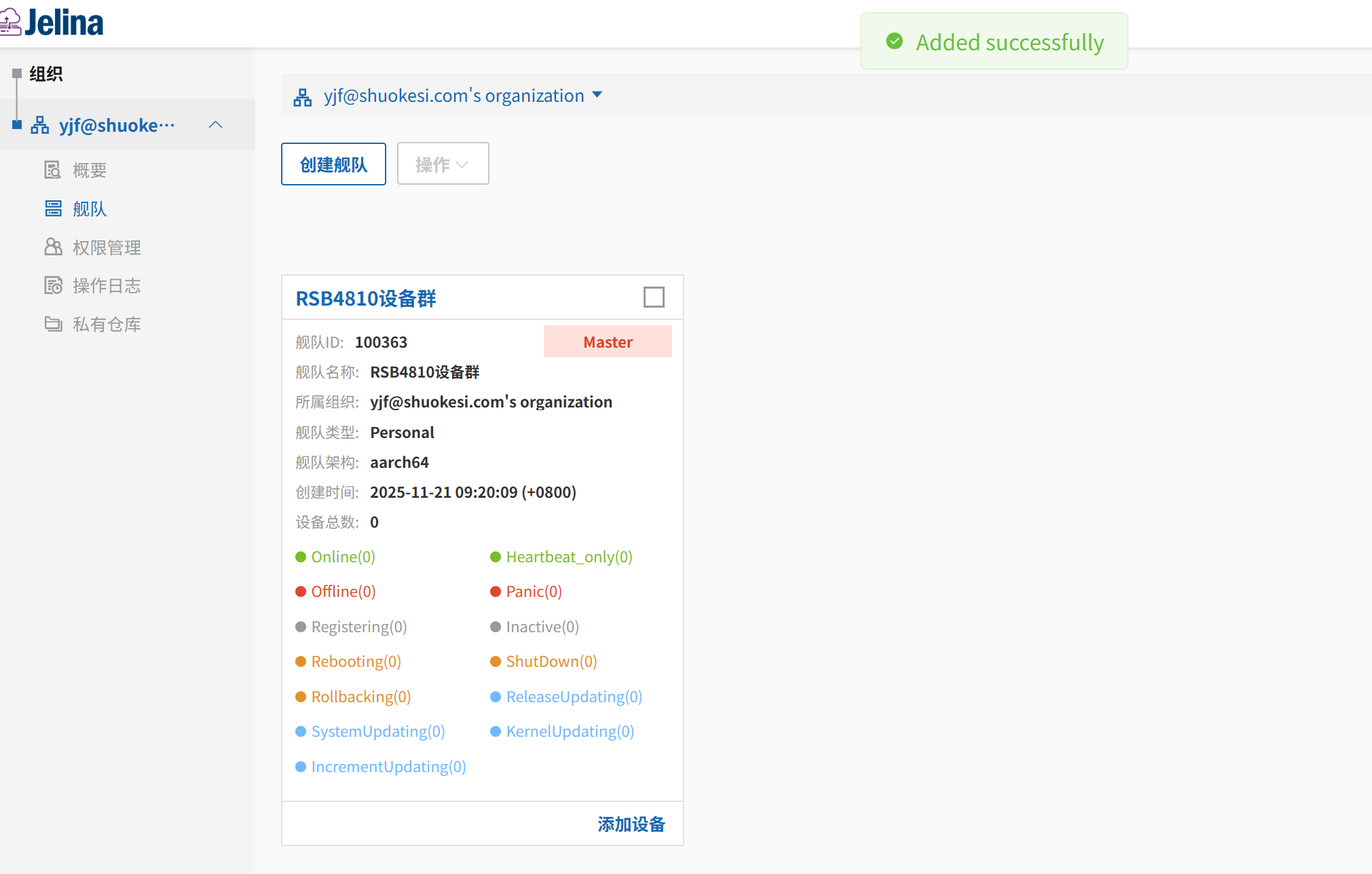
Task: Click the green success check icon
Action: 894,42
